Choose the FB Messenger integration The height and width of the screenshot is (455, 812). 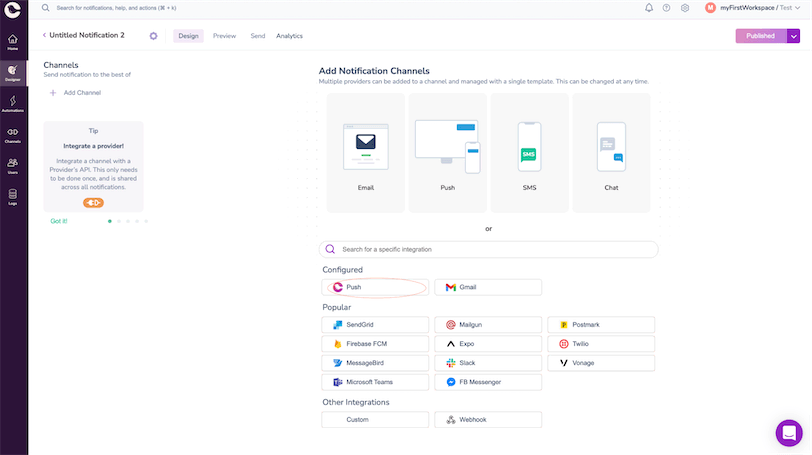488,382
